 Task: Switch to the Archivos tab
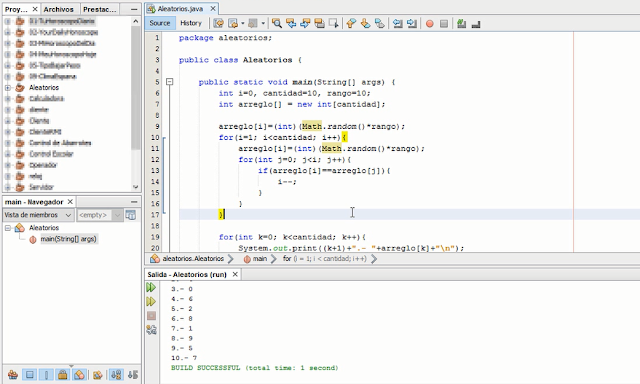point(58,9)
